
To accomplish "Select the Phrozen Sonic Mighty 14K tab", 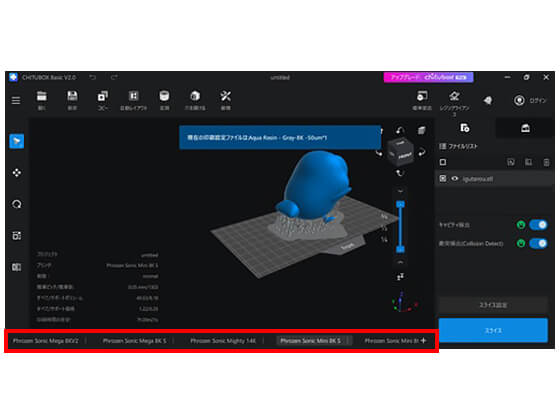I will point(223,341).
